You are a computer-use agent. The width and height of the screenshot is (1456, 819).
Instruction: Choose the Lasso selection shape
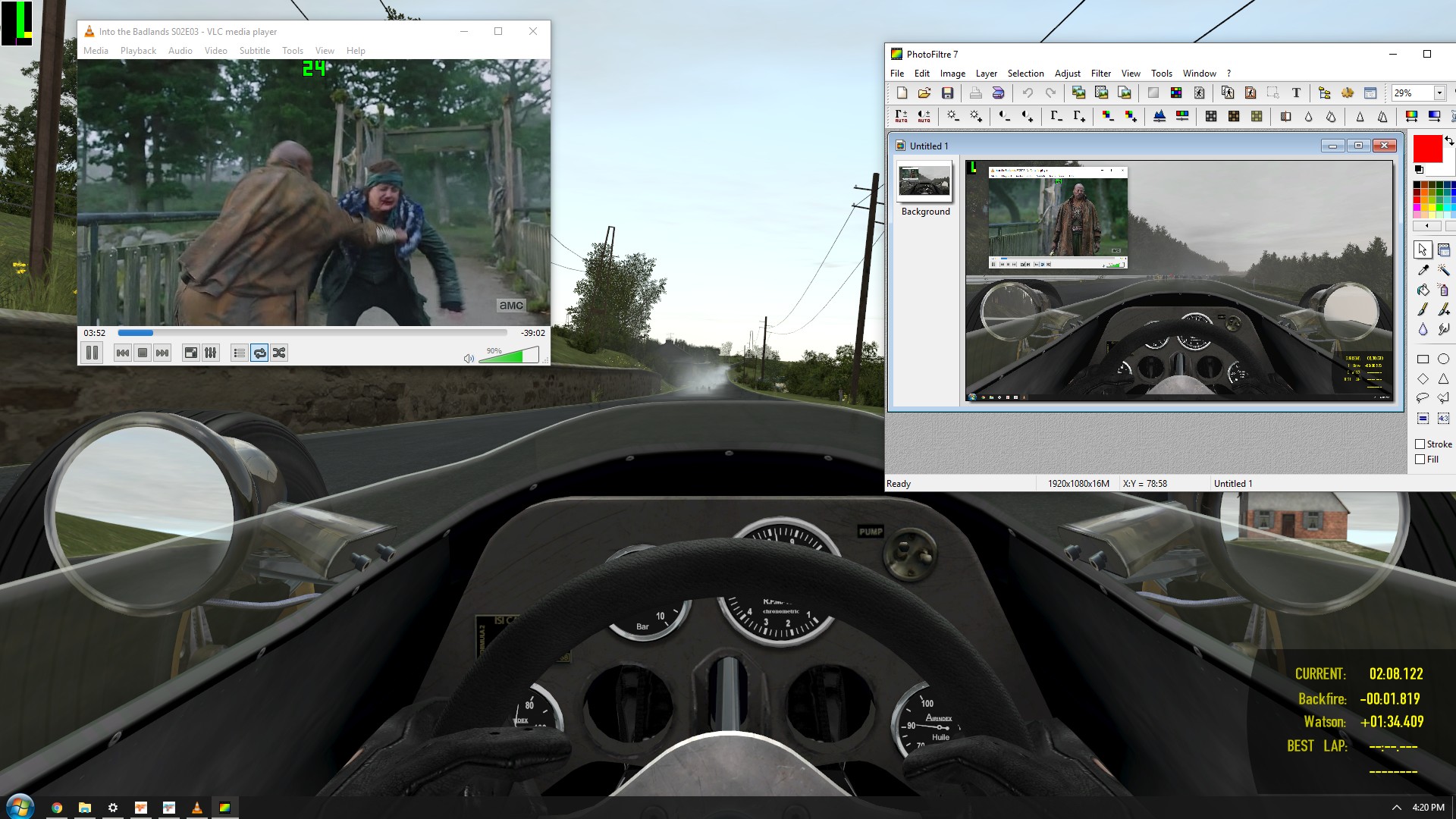tap(1423, 398)
